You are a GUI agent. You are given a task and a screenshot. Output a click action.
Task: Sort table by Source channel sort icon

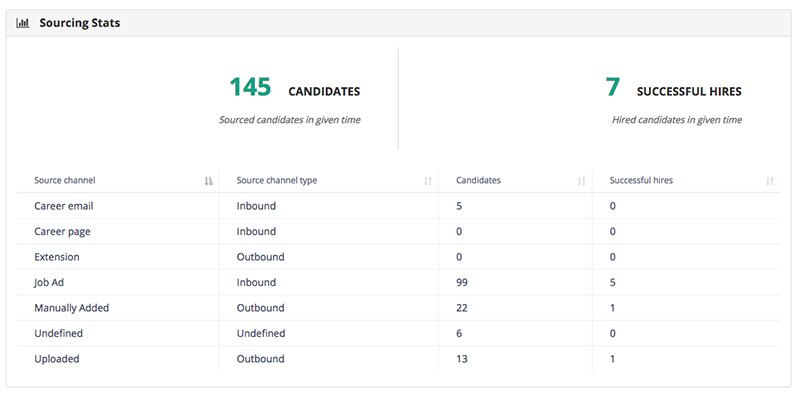(208, 181)
